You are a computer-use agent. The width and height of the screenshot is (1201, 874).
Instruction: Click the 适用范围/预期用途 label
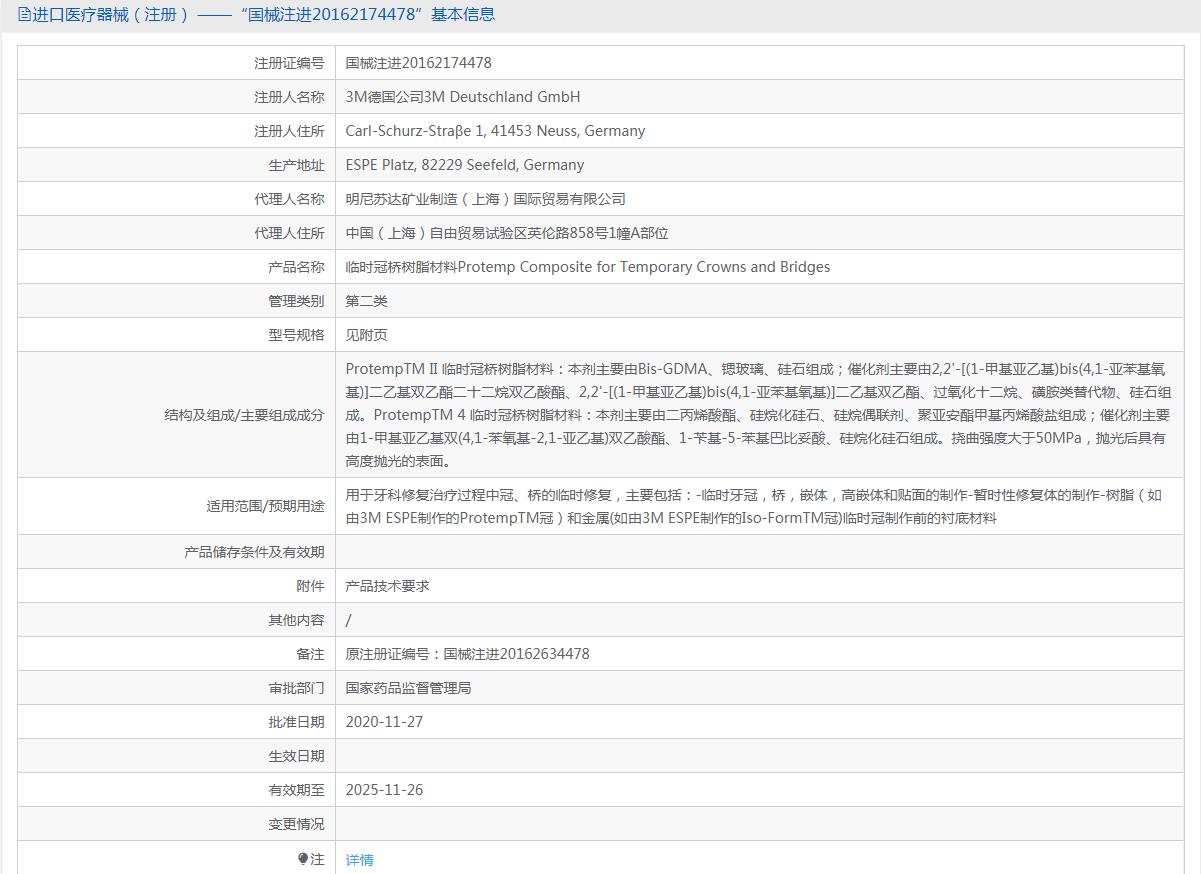(x=266, y=506)
